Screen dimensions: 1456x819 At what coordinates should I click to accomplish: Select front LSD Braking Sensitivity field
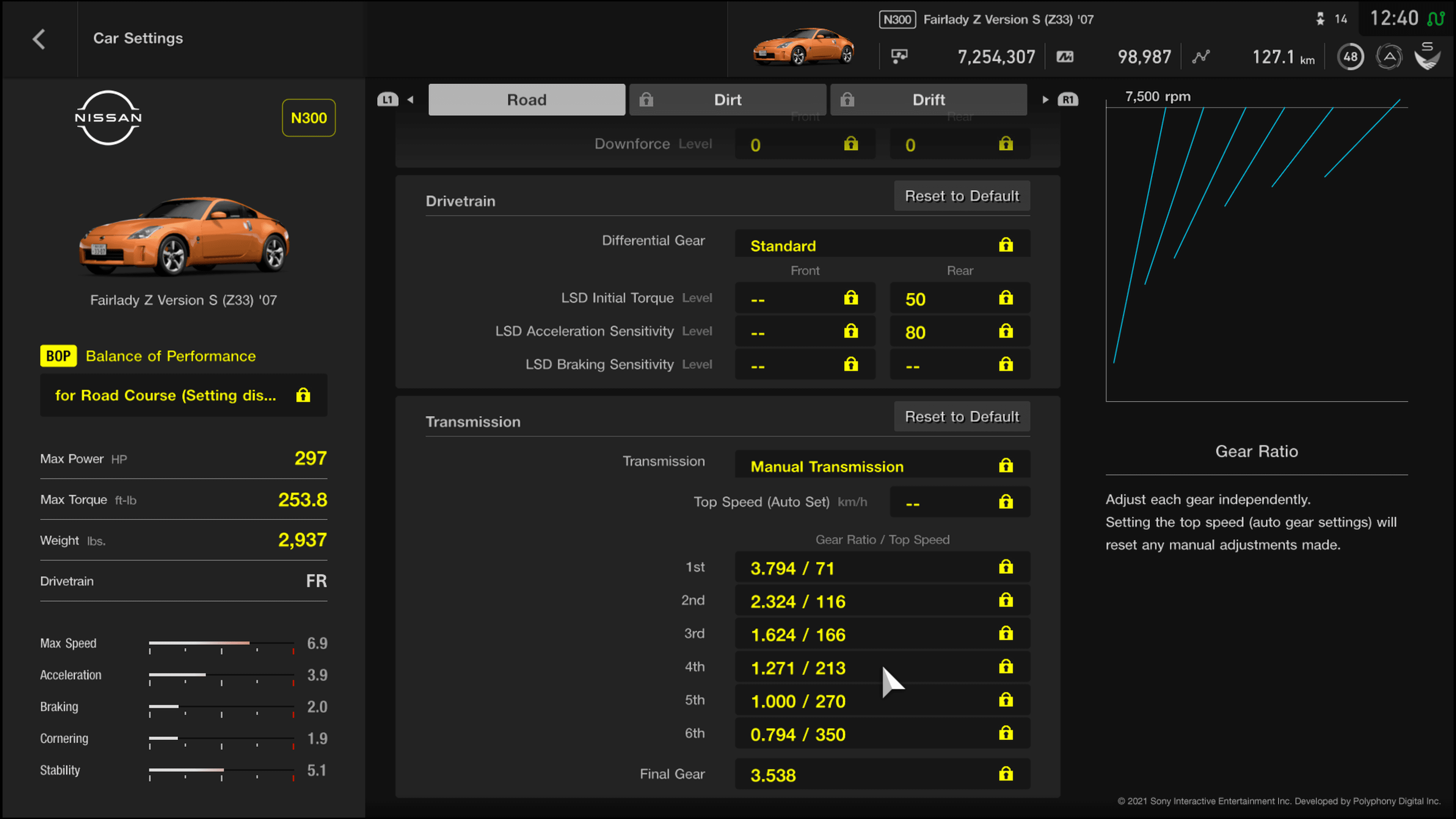click(x=805, y=364)
